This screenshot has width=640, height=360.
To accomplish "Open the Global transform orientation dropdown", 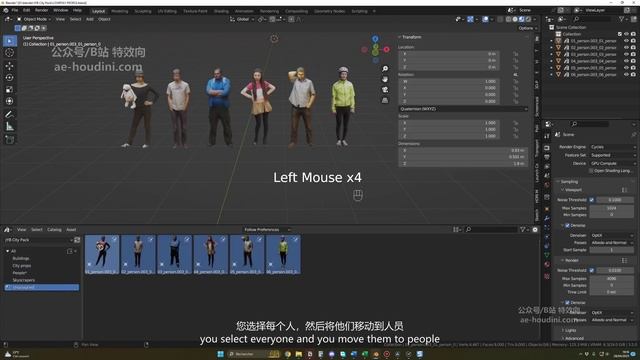I will click(x=242, y=19).
